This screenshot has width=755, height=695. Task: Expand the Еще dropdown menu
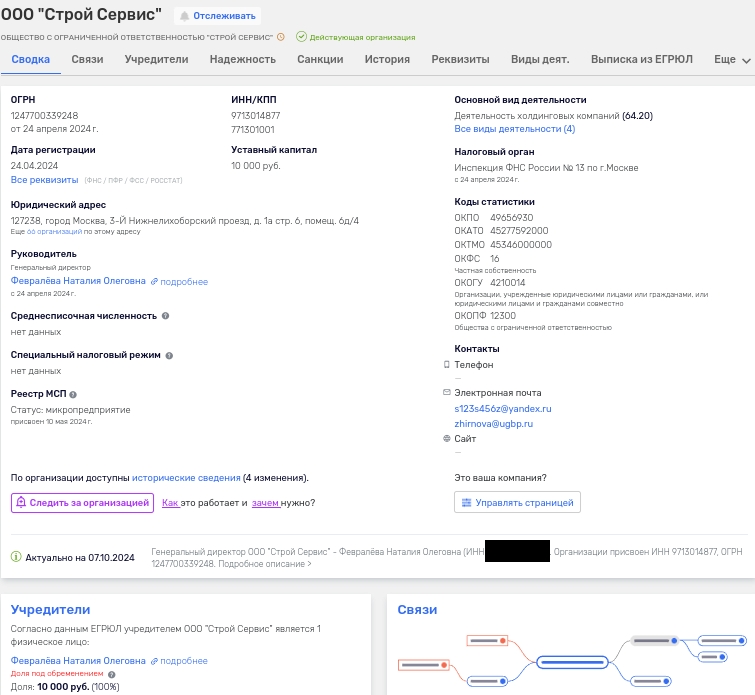pos(732,59)
